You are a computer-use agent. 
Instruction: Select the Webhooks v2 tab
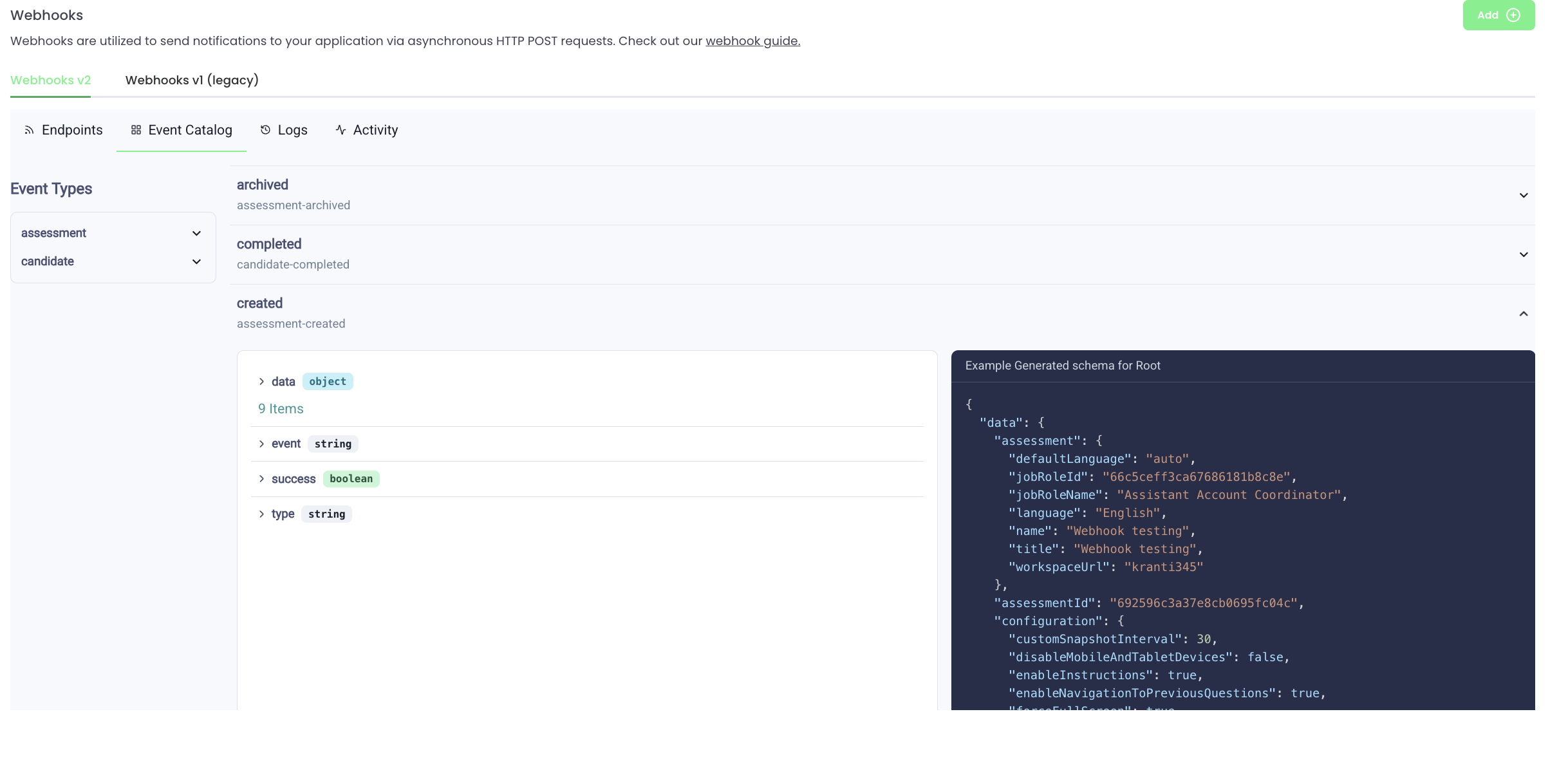tap(50, 80)
